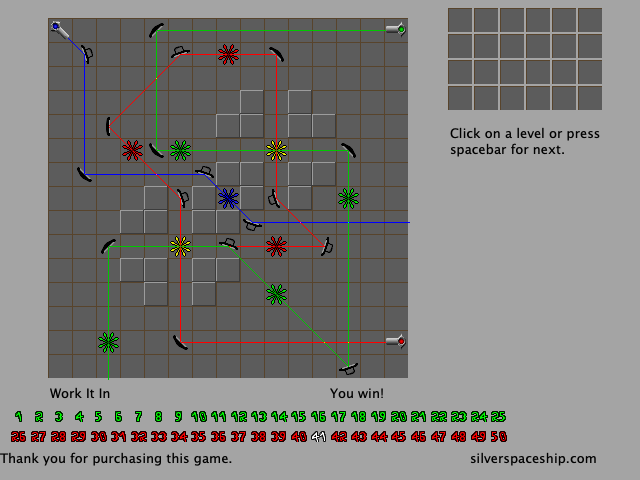Click the first slot of the inventory grid
This screenshot has height=480, width=640.
(460, 20)
